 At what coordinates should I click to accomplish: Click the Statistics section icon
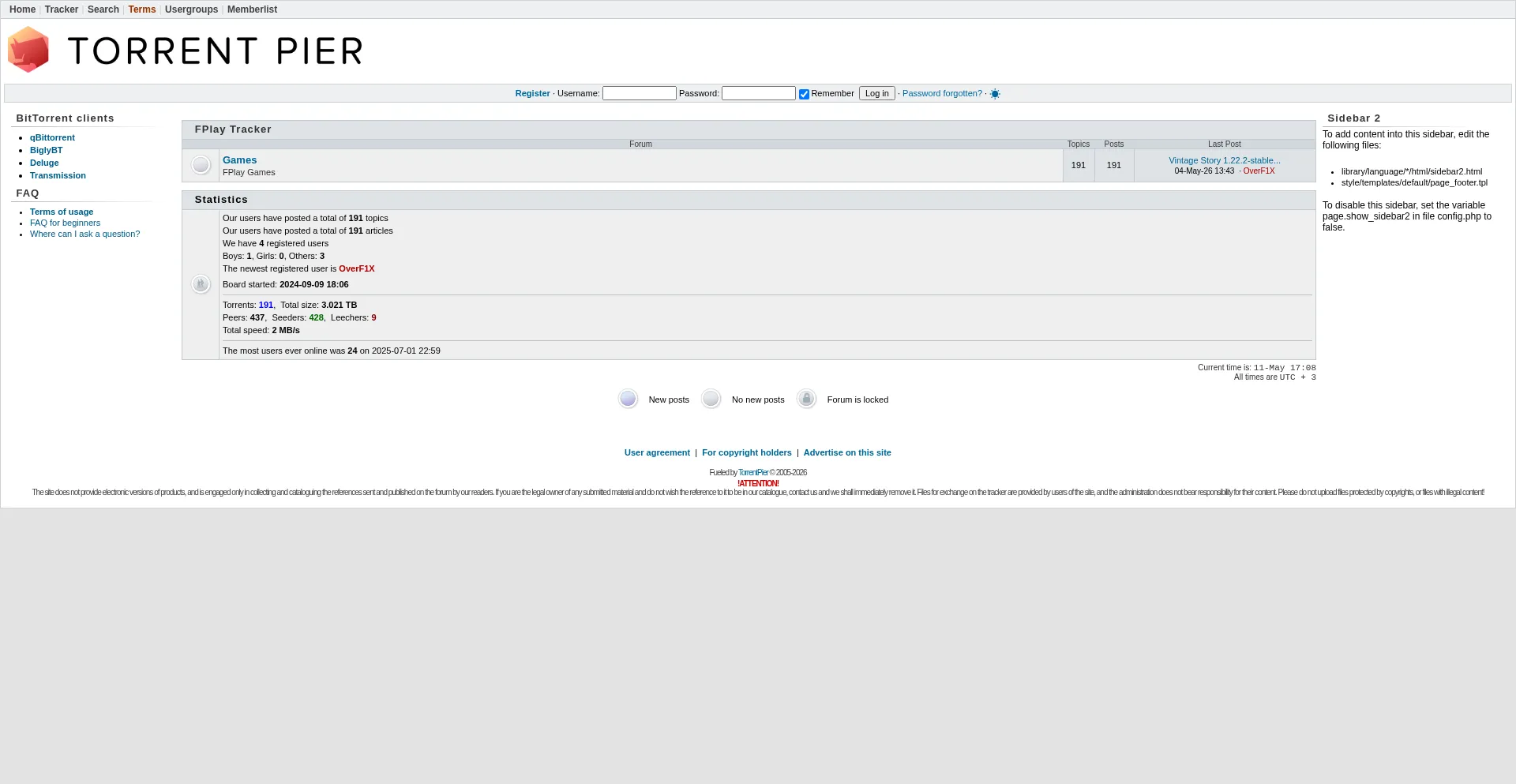point(201,284)
